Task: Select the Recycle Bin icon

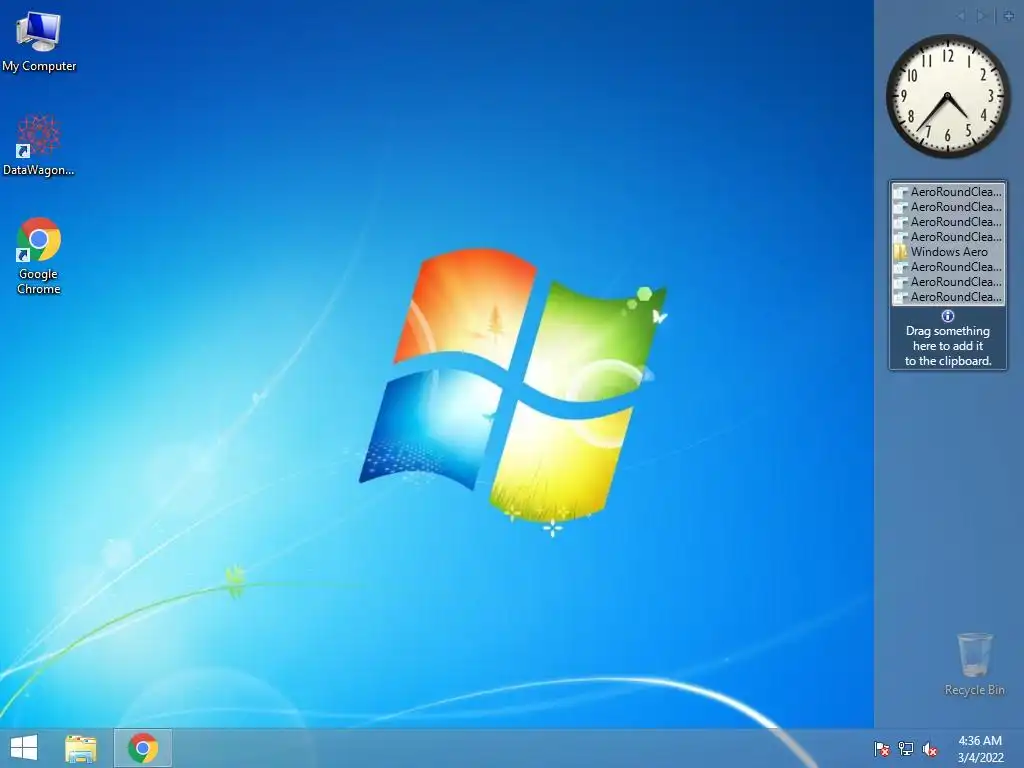Action: click(974, 664)
